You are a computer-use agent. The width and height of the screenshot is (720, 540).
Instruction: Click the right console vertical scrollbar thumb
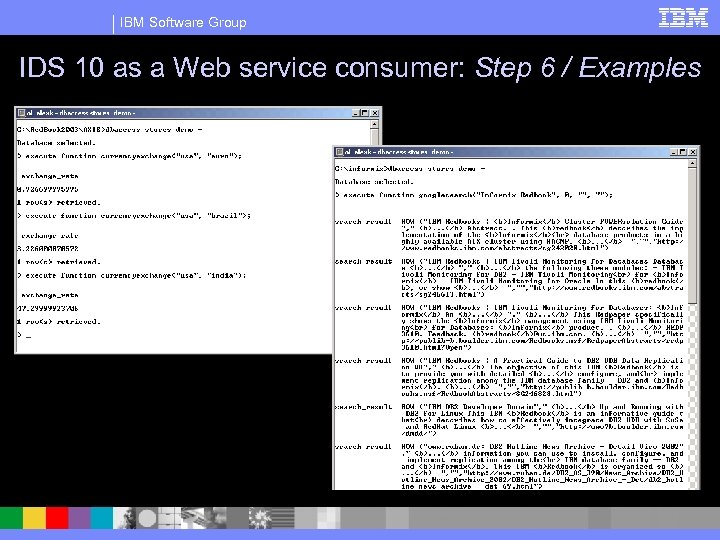[x=693, y=236]
